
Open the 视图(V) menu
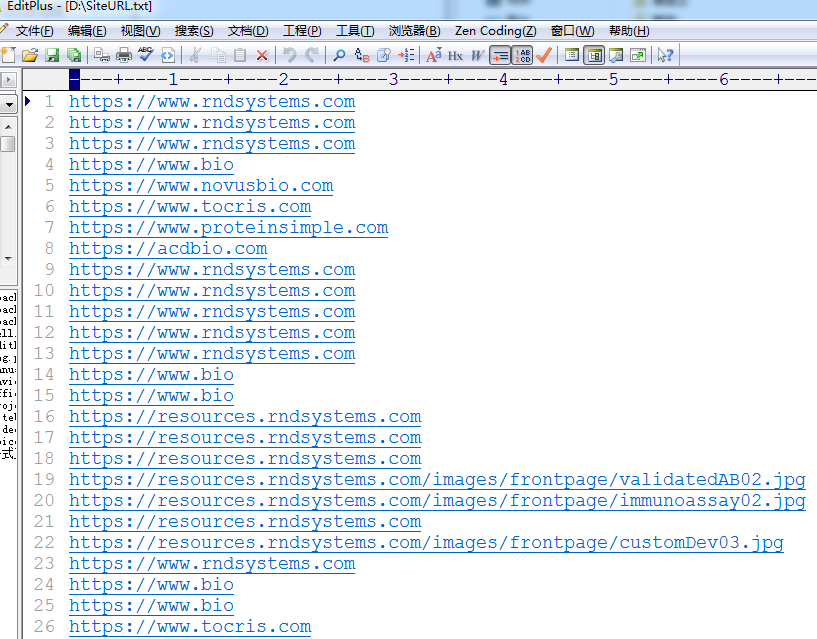pyautogui.click(x=141, y=31)
